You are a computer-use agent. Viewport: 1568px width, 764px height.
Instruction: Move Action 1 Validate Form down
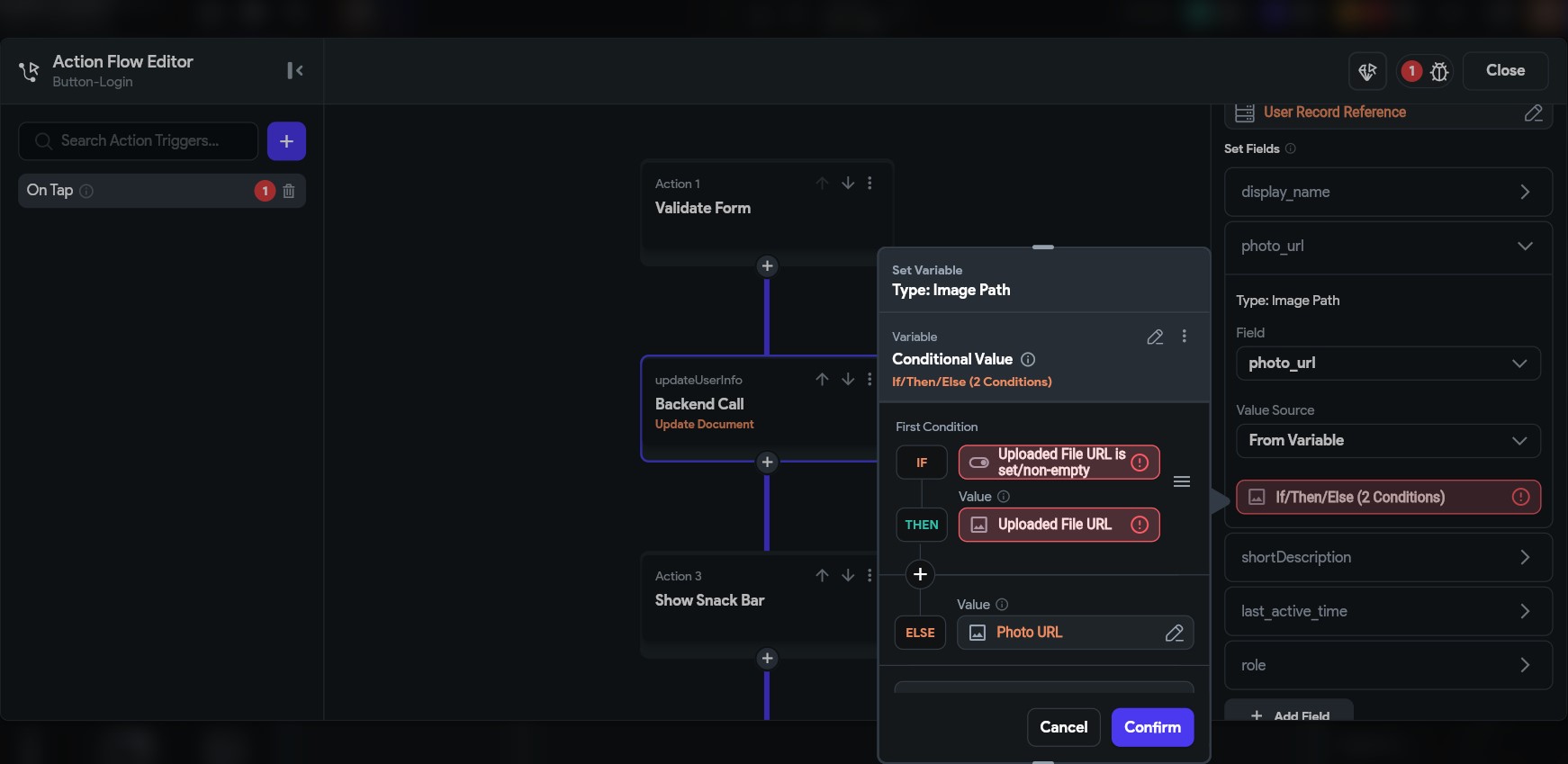848,184
